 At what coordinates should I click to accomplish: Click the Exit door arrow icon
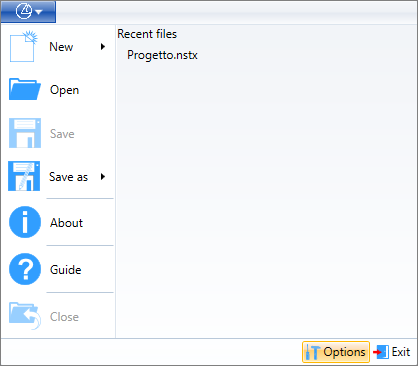click(381, 352)
